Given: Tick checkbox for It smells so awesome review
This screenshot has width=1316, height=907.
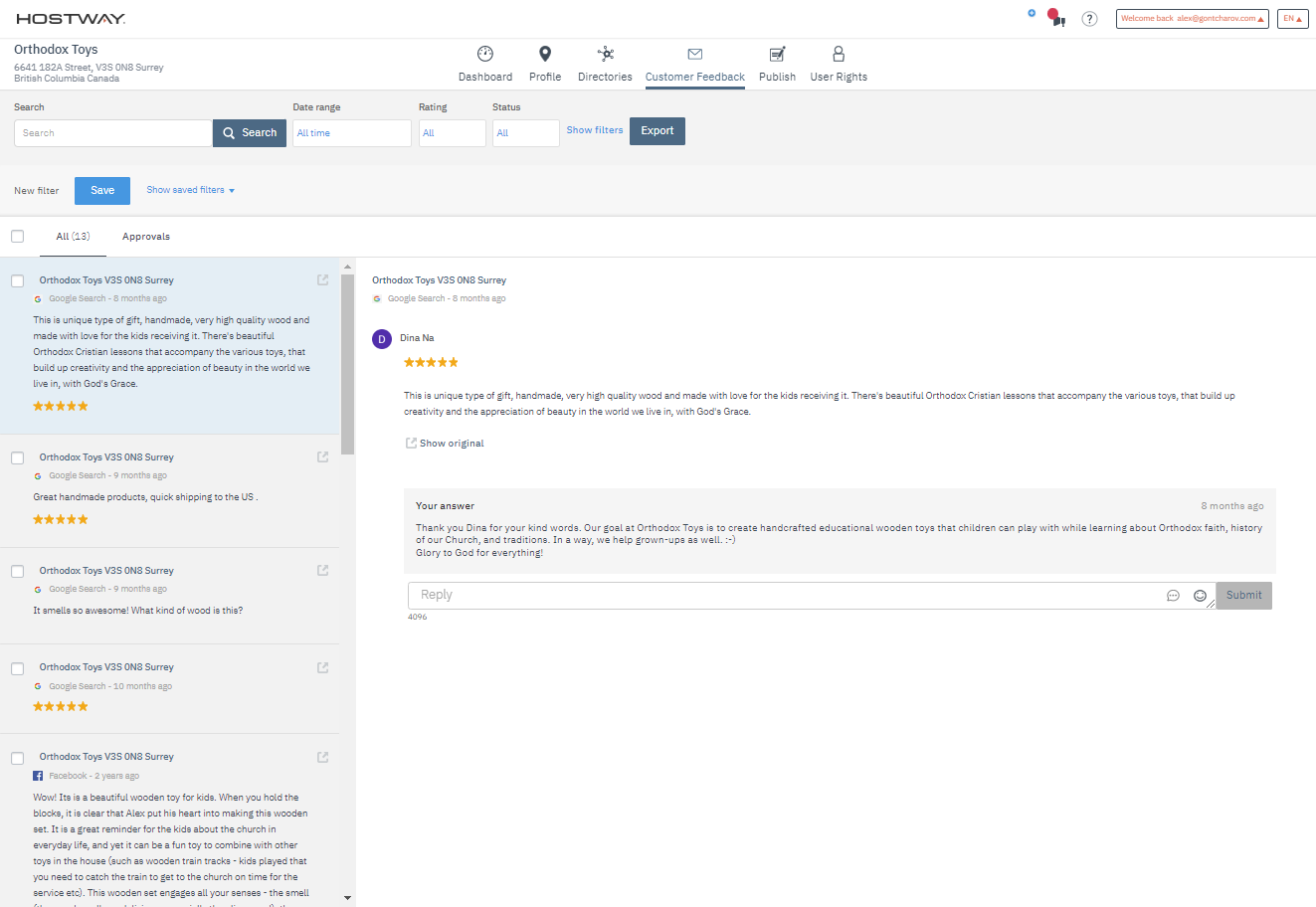Looking at the screenshot, I should pos(17,572).
